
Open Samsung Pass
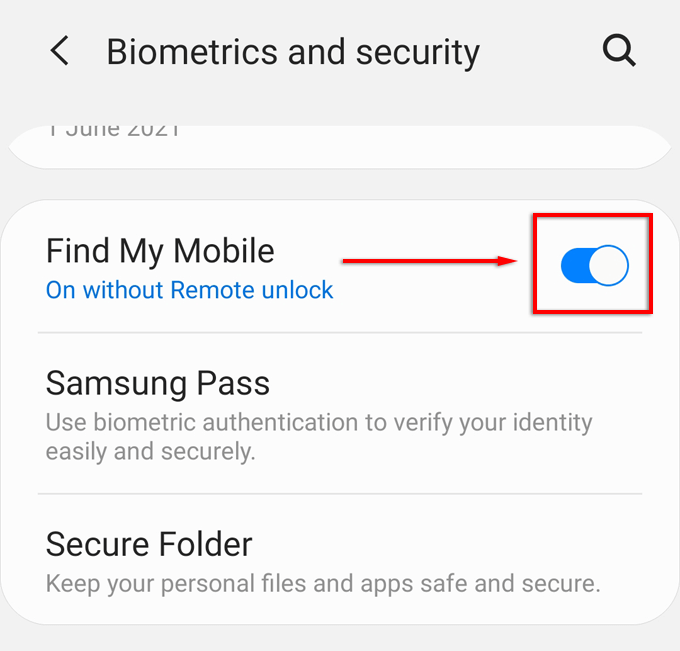(340, 413)
